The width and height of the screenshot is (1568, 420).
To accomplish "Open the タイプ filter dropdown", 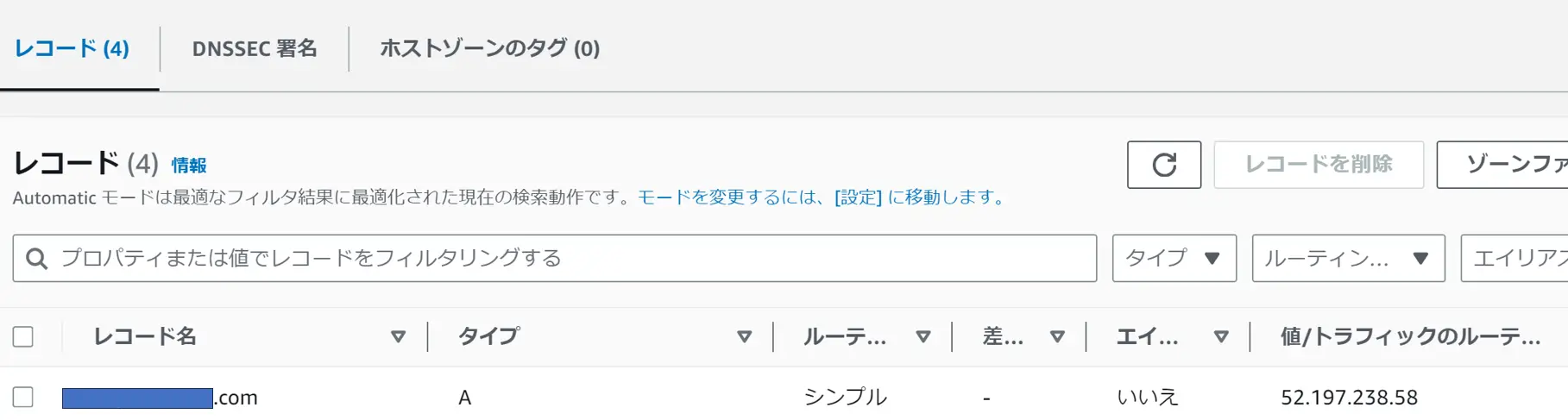I will (1174, 258).
